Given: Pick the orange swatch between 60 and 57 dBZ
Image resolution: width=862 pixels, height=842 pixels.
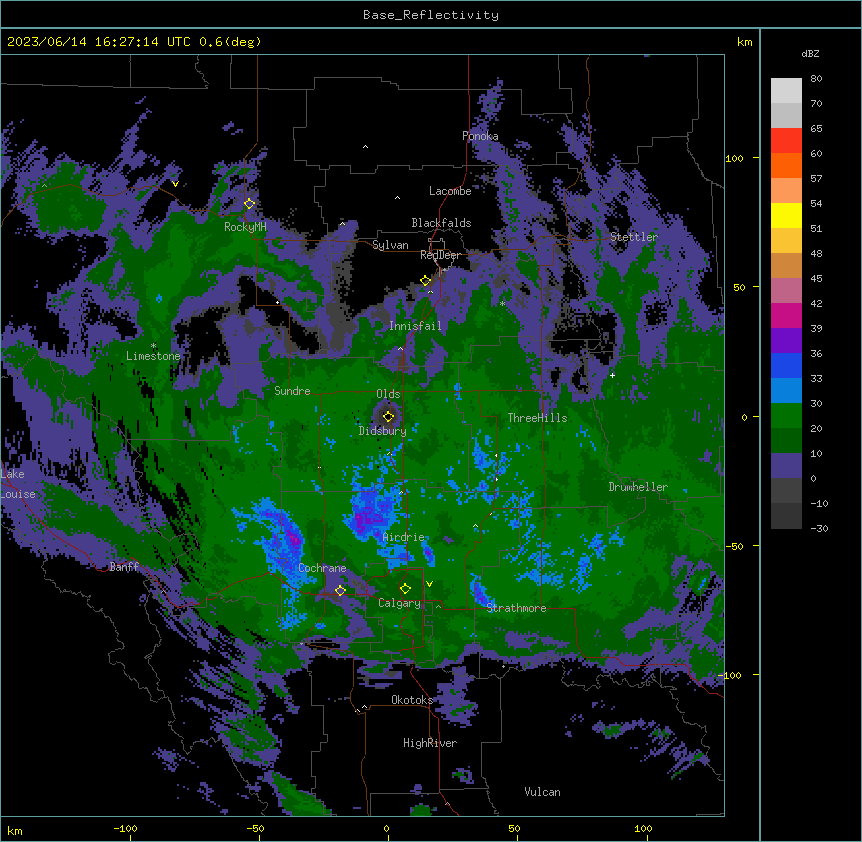Looking at the screenshot, I should (x=786, y=165).
